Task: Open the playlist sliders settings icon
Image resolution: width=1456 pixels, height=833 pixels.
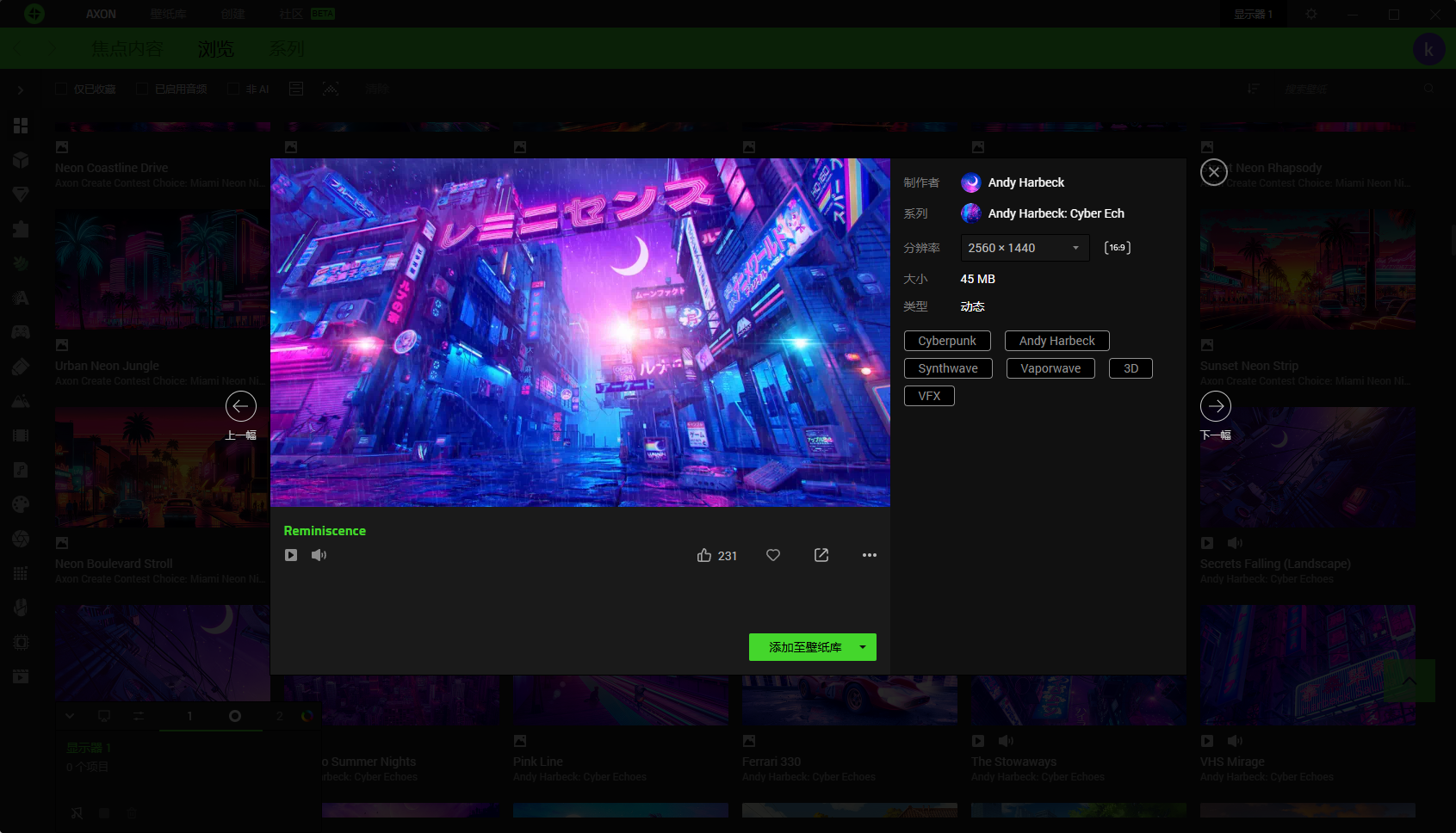Action: (139, 716)
